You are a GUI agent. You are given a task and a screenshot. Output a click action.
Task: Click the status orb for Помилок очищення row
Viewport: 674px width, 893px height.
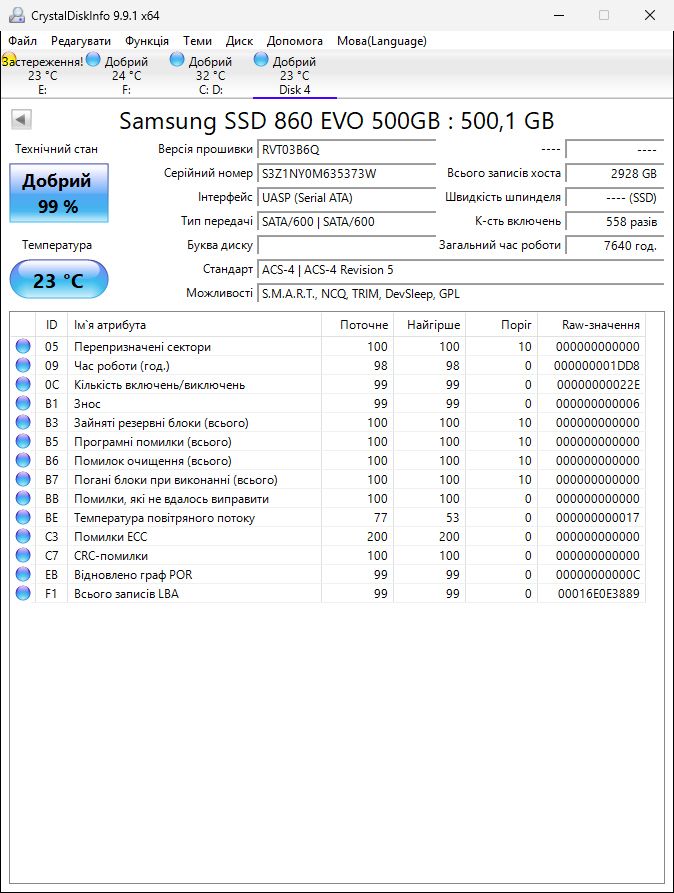tap(23, 460)
